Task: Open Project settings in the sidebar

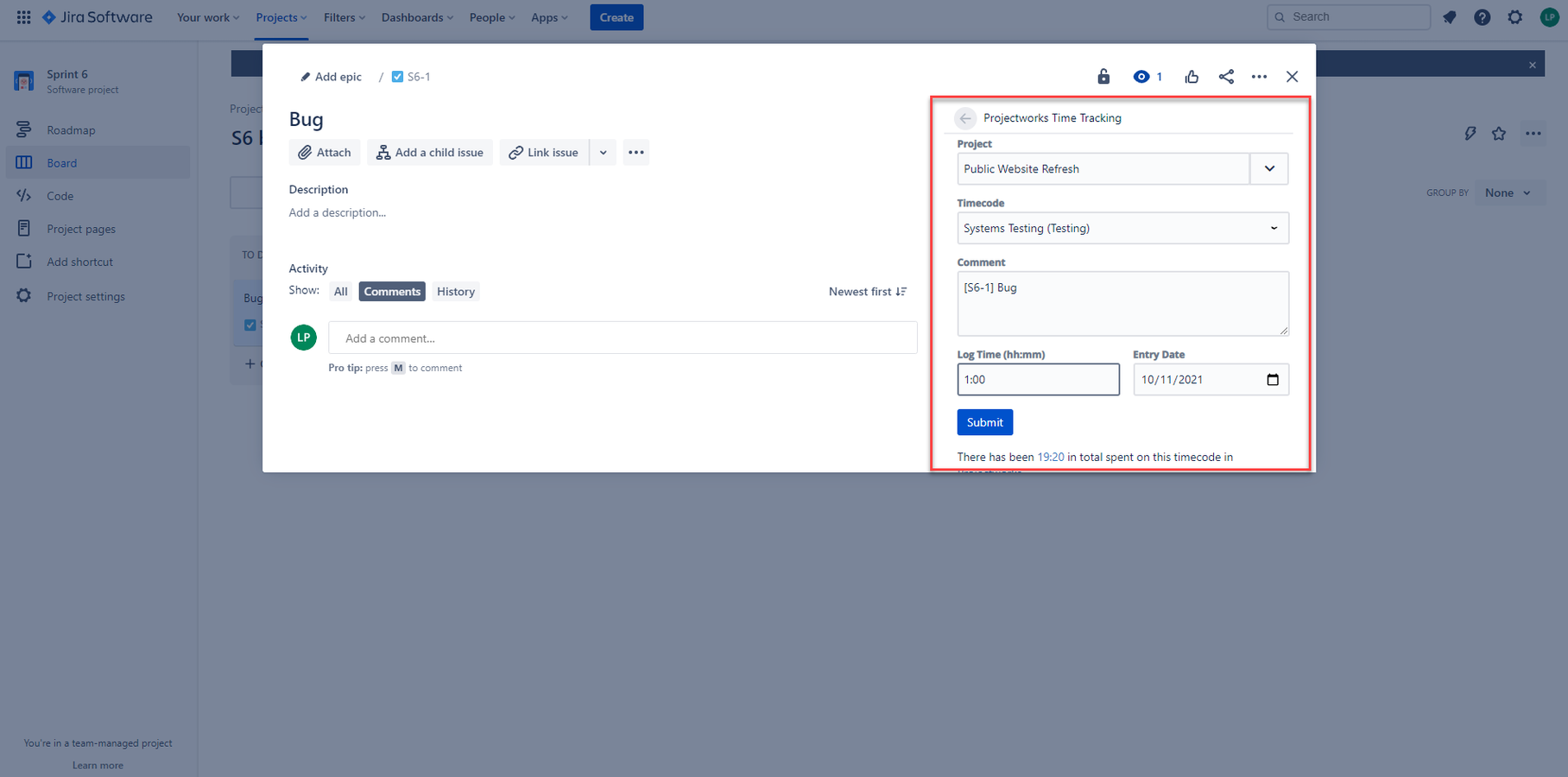Action: pyautogui.click(x=98, y=296)
